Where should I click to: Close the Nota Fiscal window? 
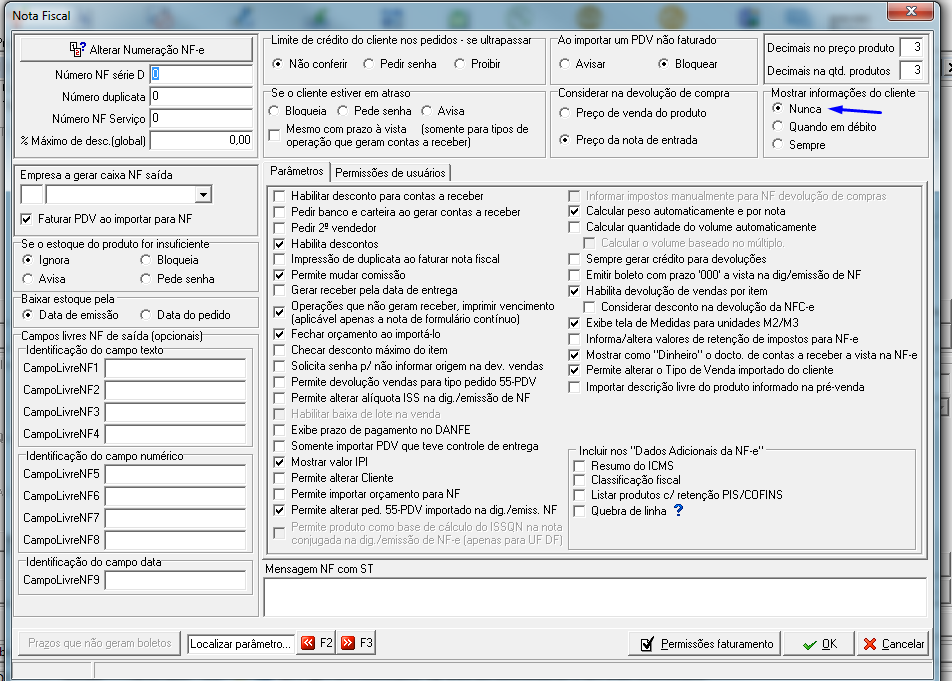[911, 11]
